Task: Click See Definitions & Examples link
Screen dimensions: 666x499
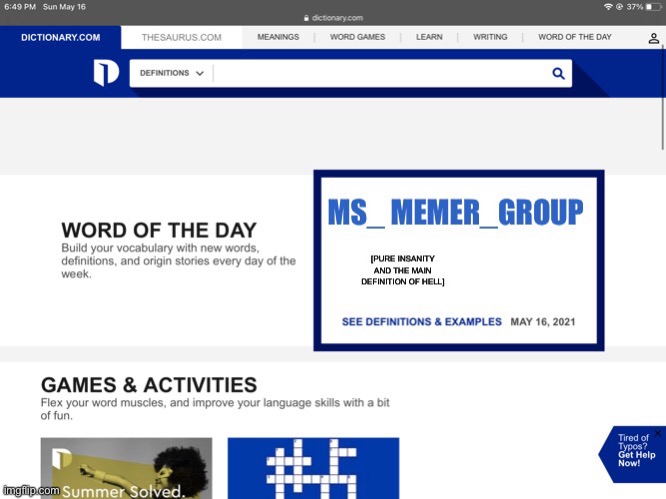Action: (422, 322)
